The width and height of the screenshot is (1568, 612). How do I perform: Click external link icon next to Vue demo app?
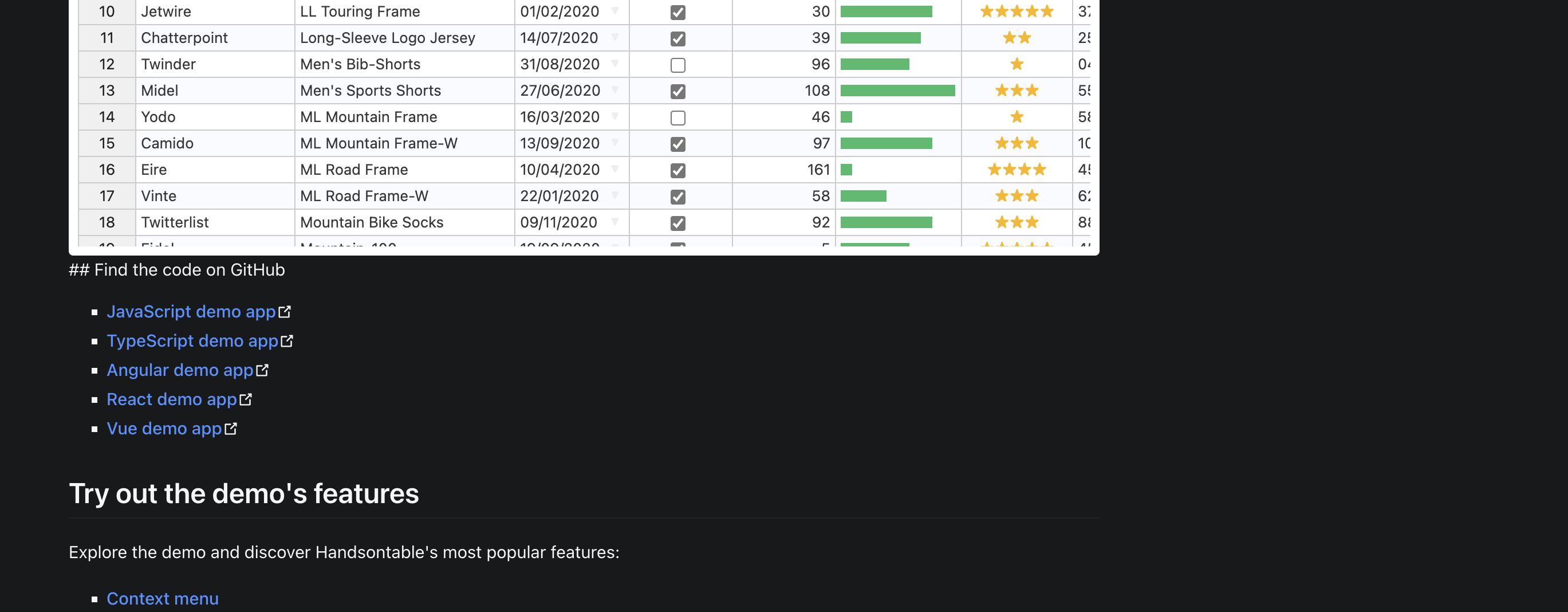[230, 428]
